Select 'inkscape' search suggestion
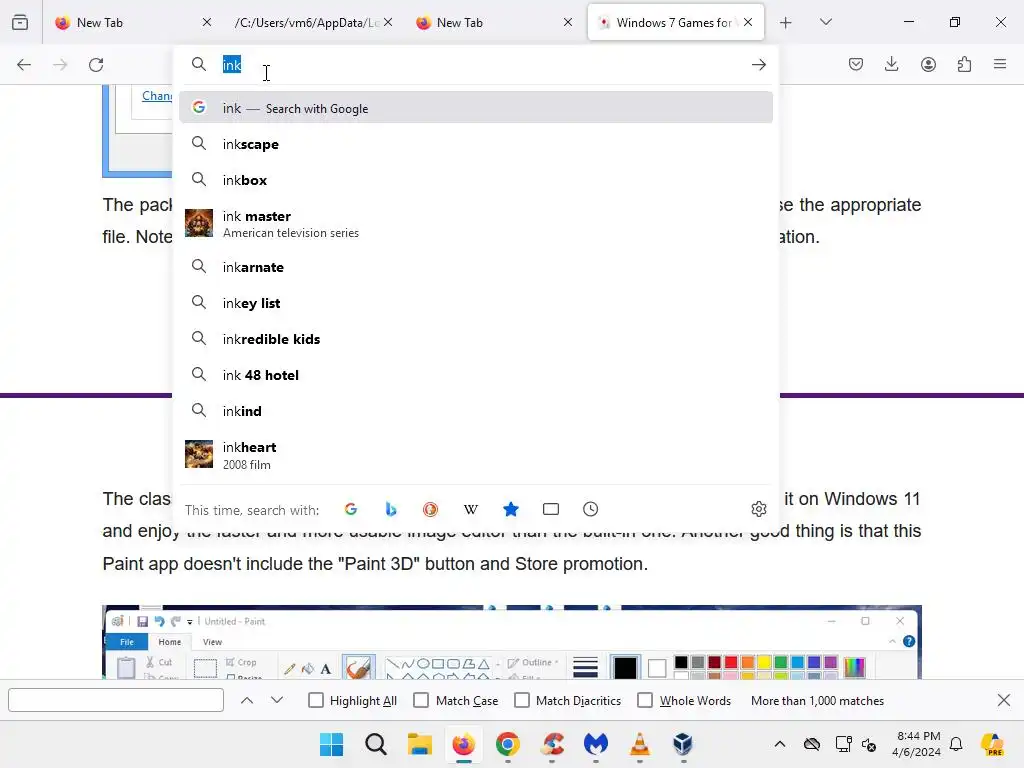 pyautogui.click(x=475, y=144)
